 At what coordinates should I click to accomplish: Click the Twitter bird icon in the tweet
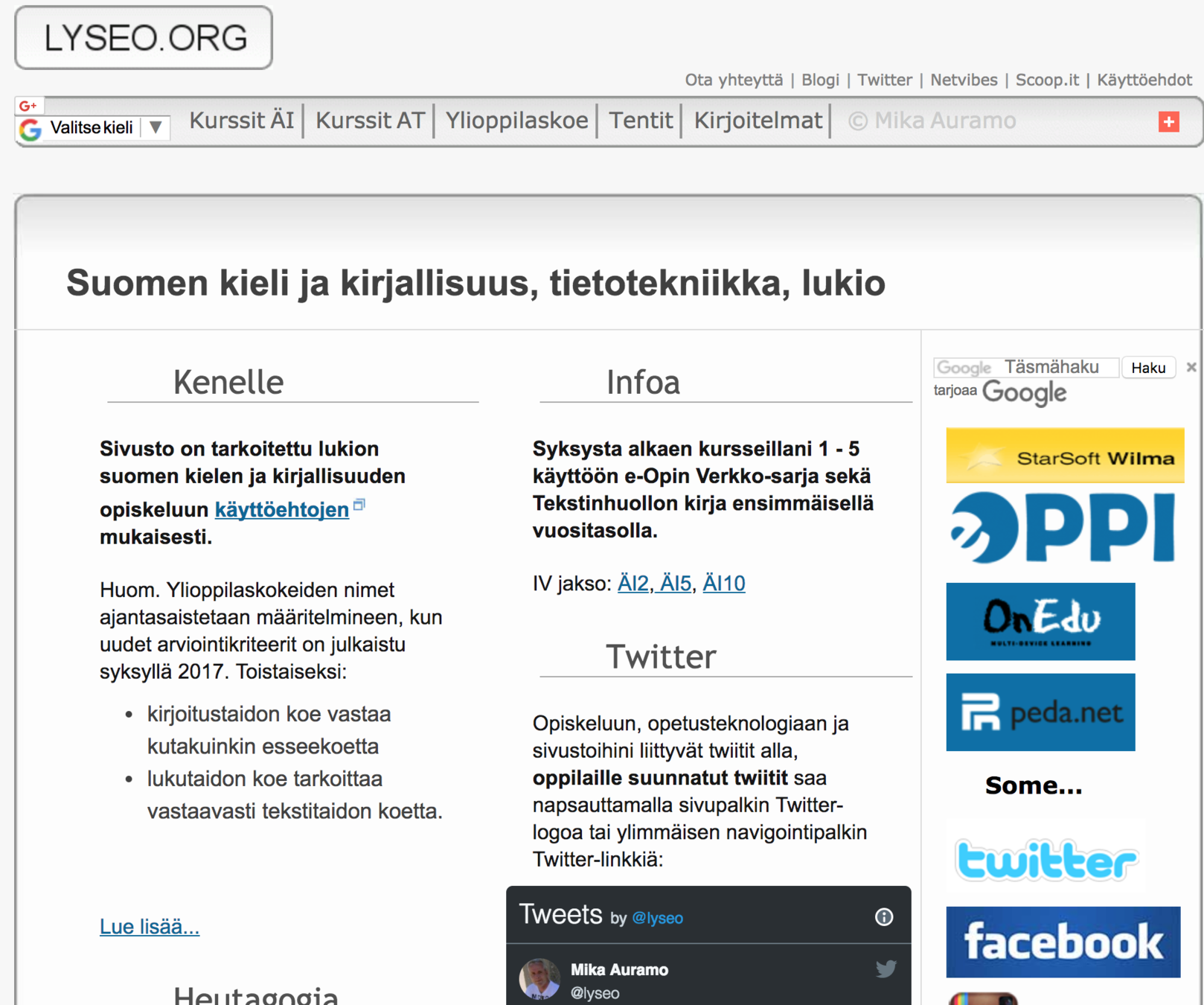point(886,969)
